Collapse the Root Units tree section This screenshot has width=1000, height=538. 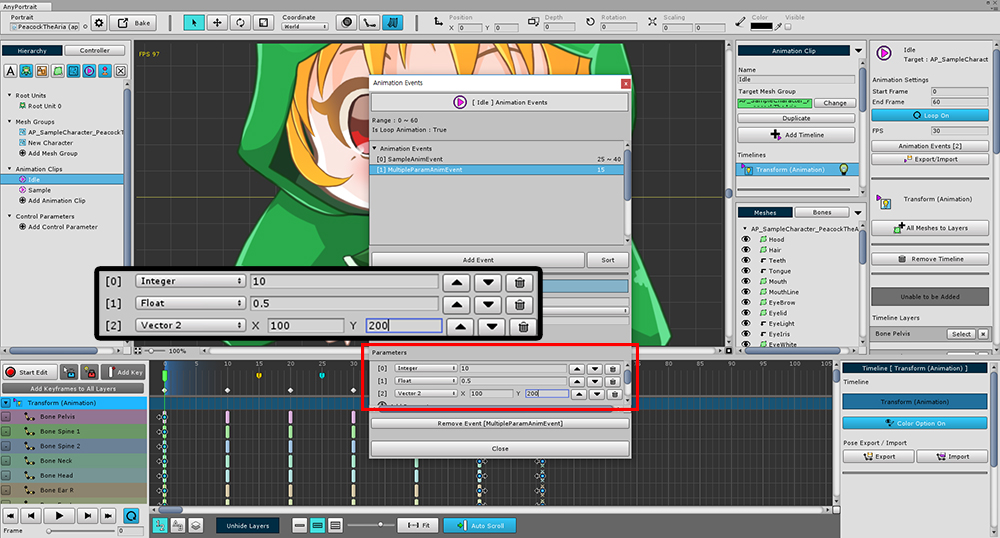pyautogui.click(x=10, y=95)
